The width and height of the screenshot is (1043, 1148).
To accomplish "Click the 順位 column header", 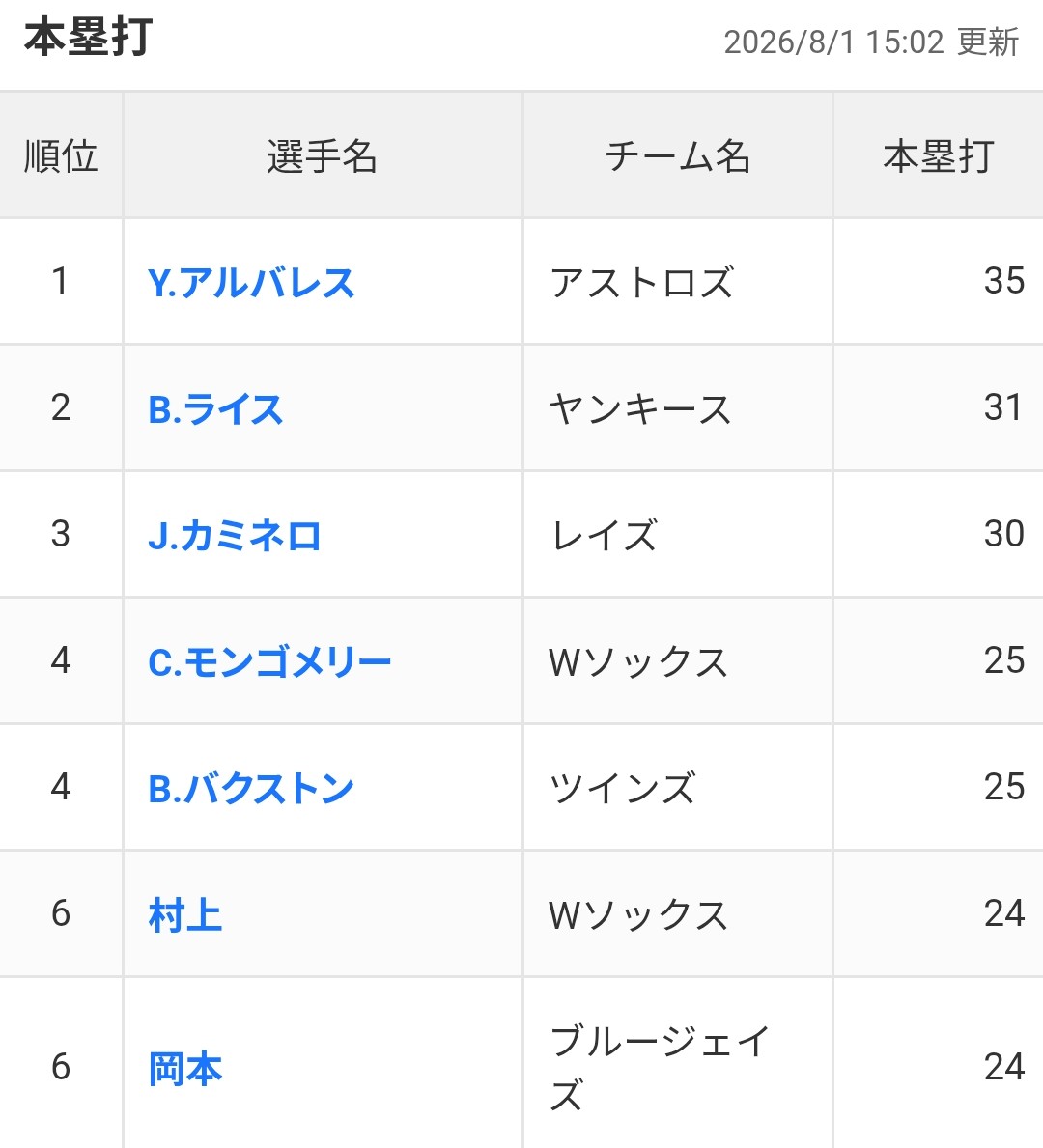I will pyautogui.click(x=61, y=155).
